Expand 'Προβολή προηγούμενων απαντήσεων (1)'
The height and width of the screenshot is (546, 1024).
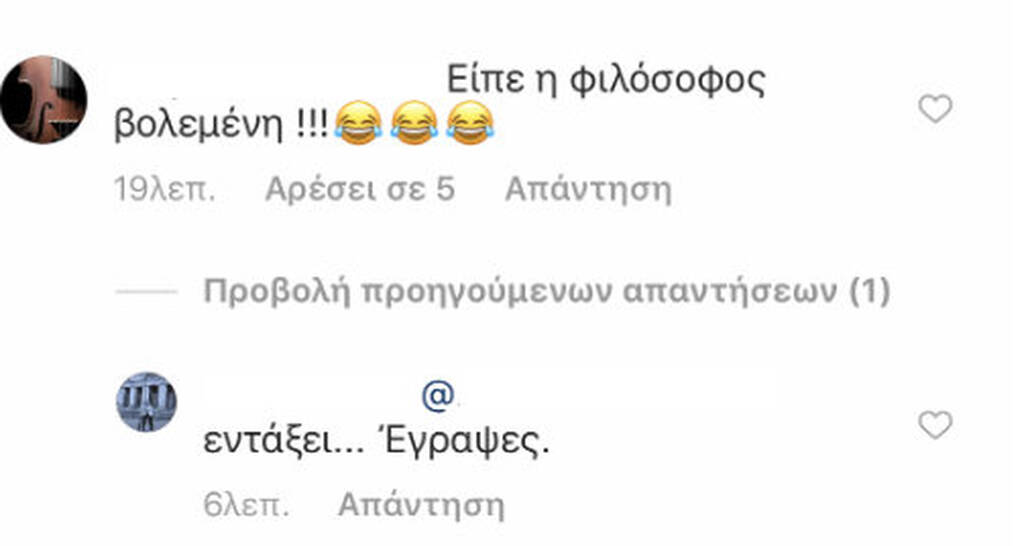[547, 291]
